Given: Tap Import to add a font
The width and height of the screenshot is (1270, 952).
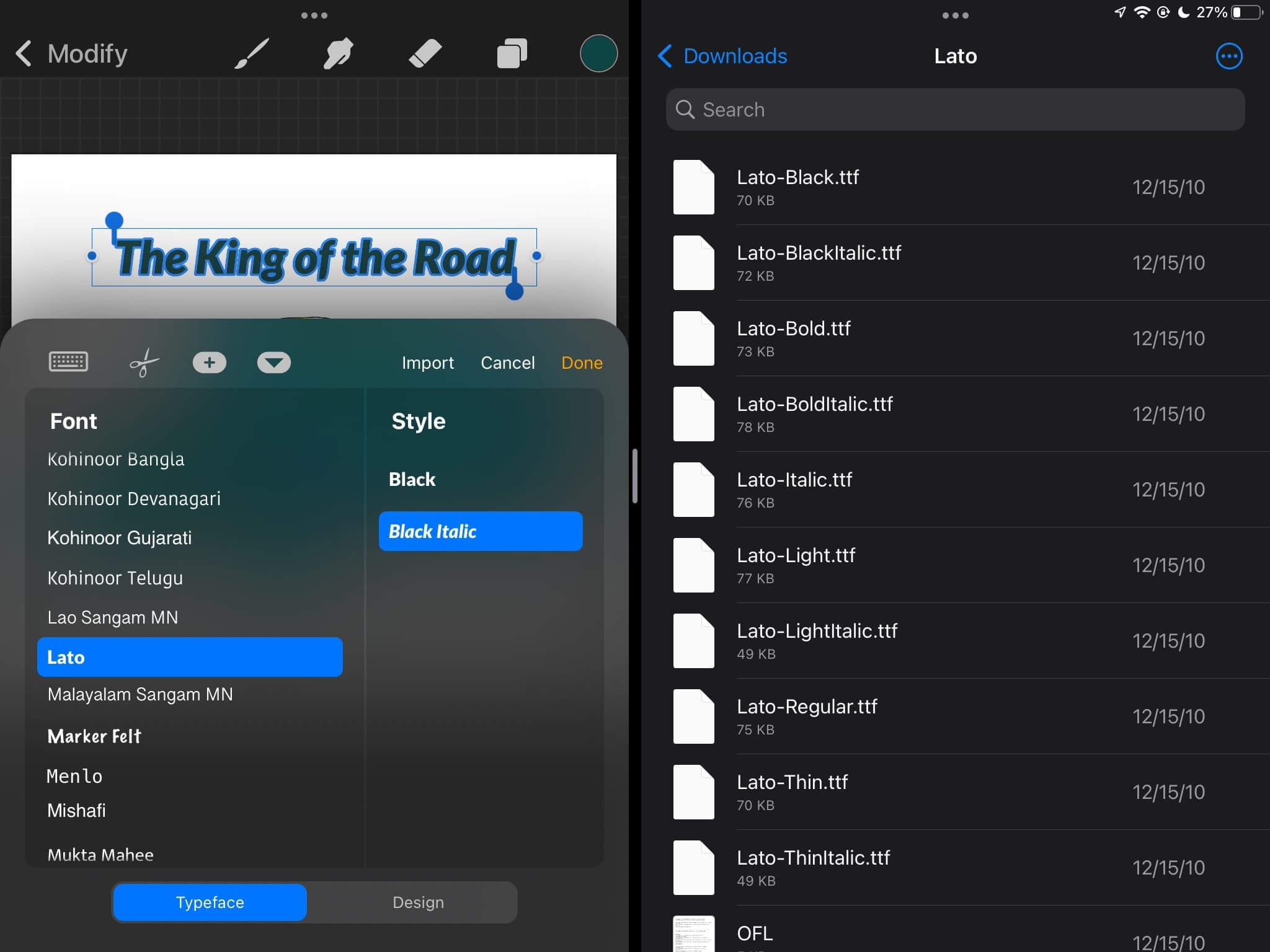Looking at the screenshot, I should tap(427, 363).
